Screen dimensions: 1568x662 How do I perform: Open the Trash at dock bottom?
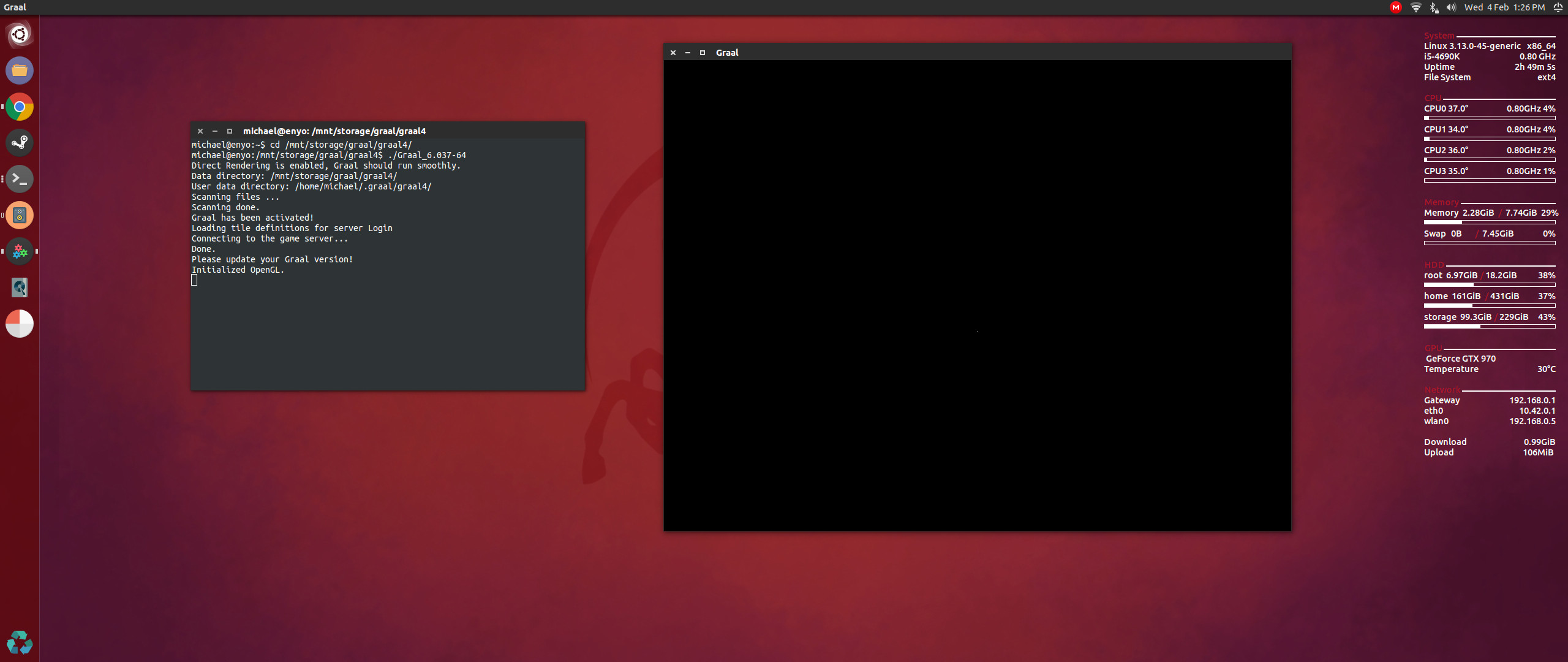pyautogui.click(x=20, y=642)
